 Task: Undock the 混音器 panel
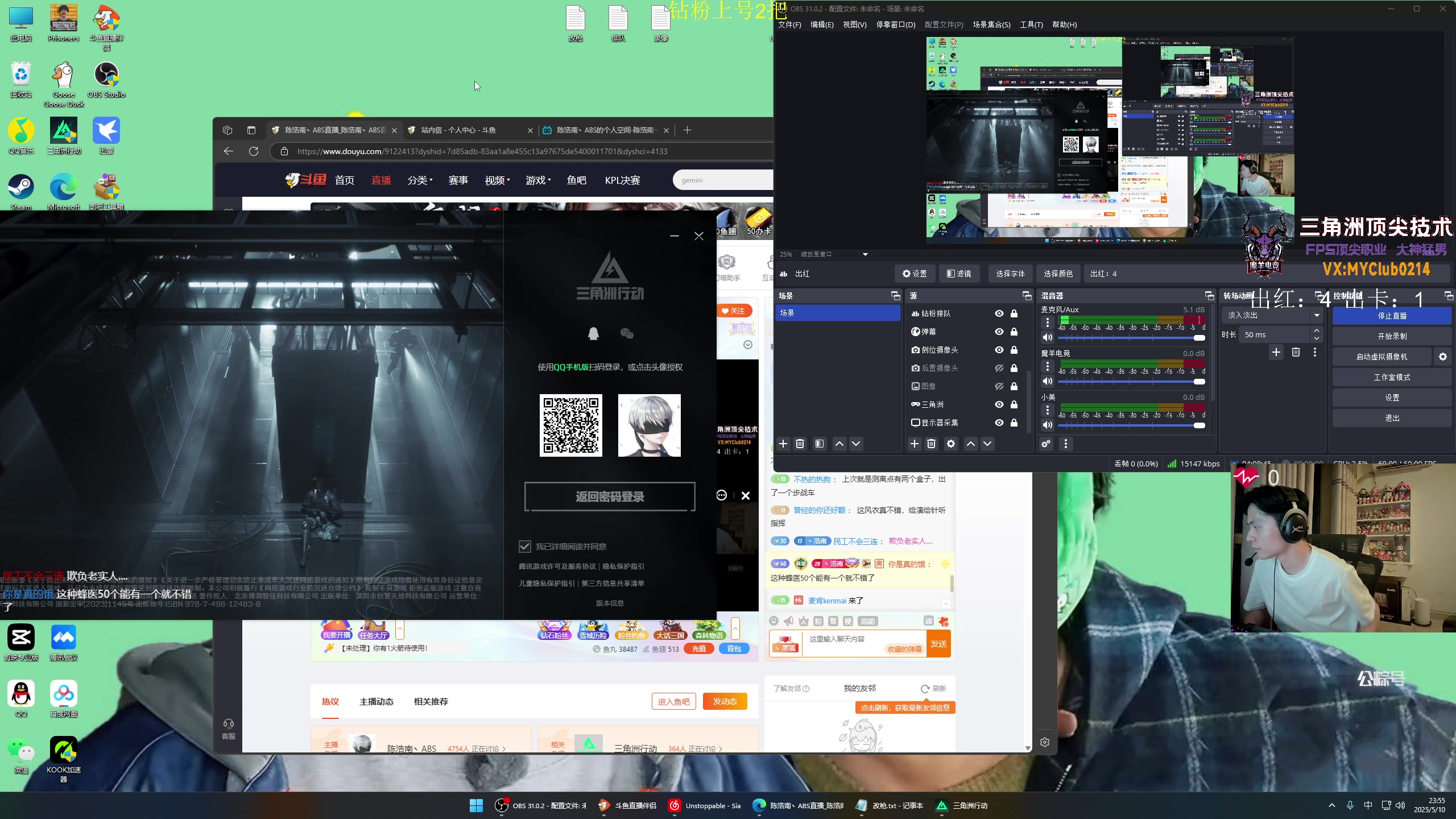tap(1209, 296)
